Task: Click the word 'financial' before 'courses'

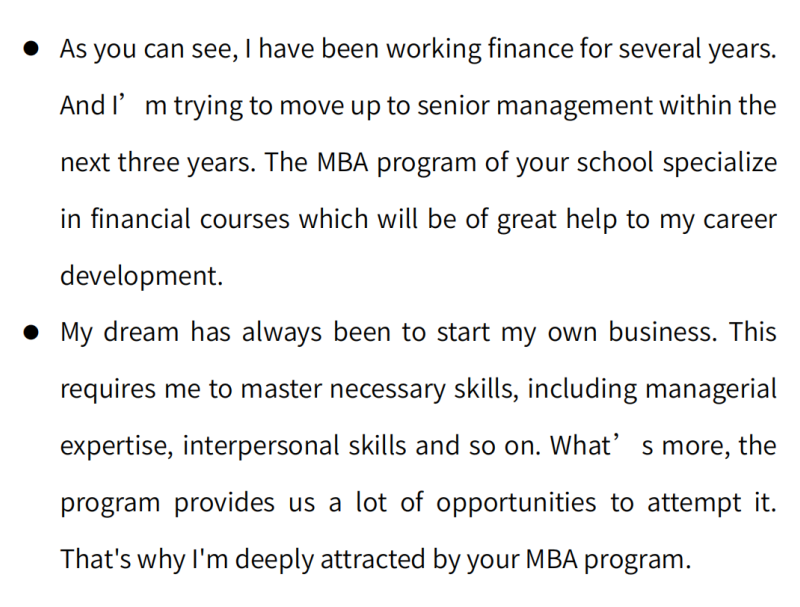Action: coord(141,219)
